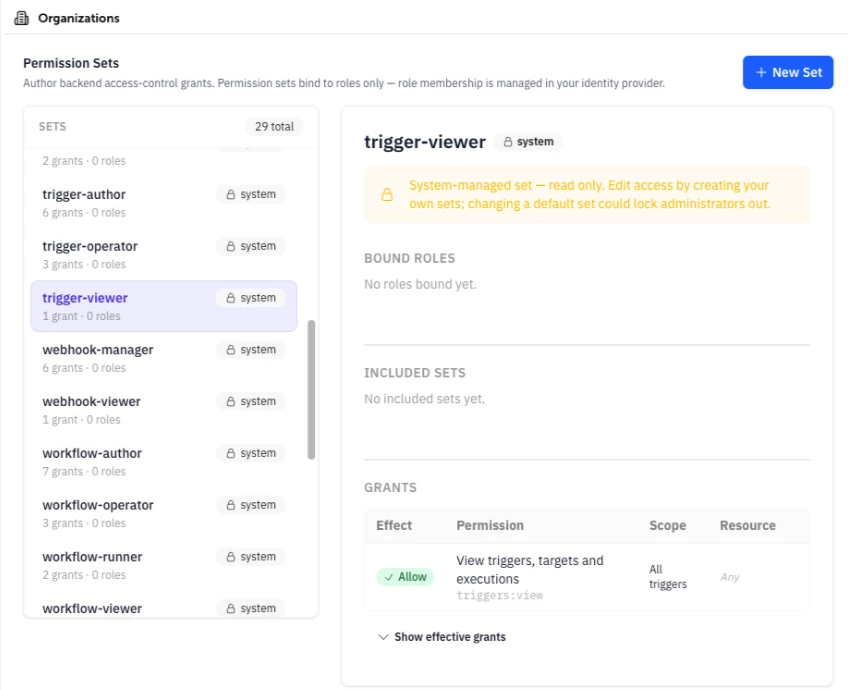Click the BOUND ROLES section heading

(x=409, y=258)
